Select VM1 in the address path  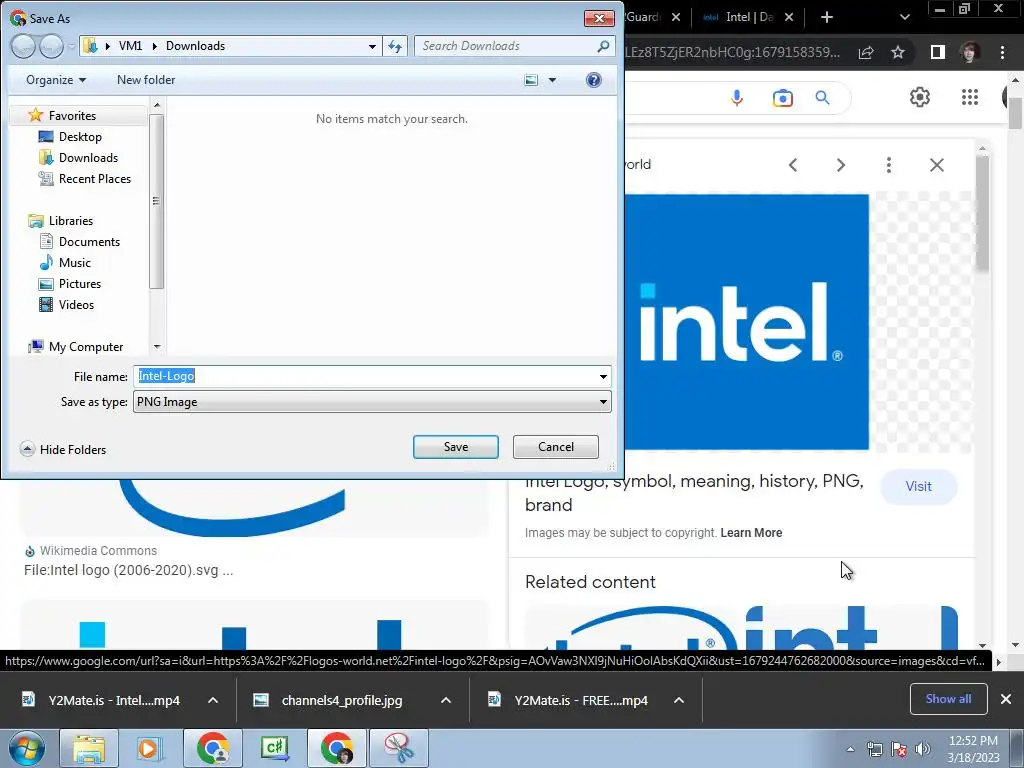click(130, 46)
